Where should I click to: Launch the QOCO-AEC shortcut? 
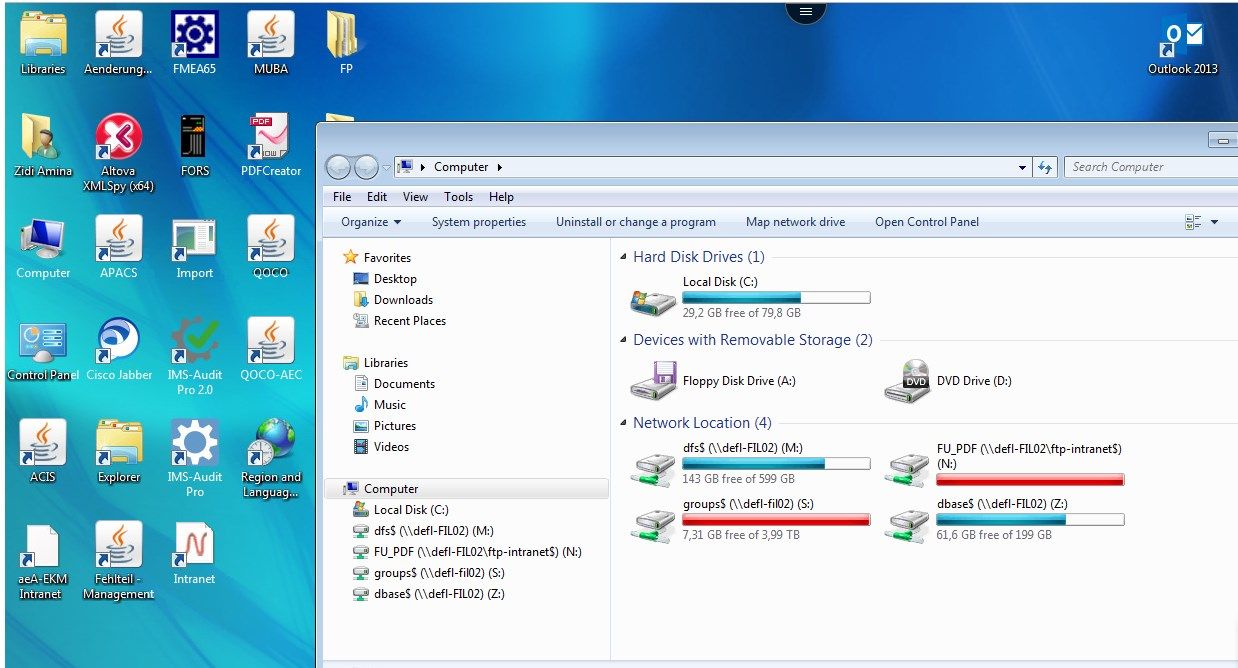[271, 350]
